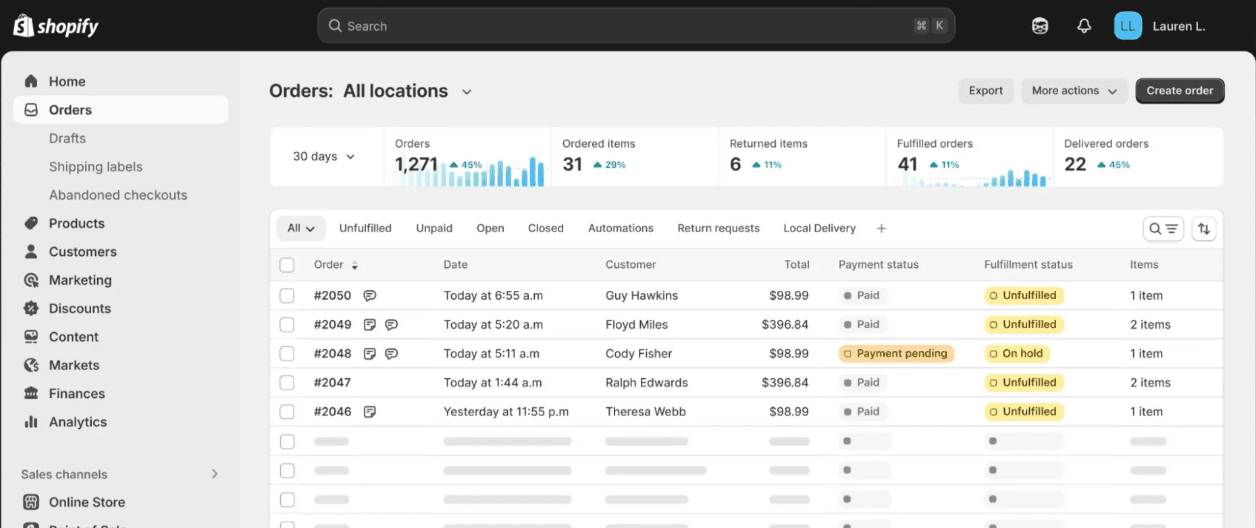Click the Orders 1,271 metric card
Viewport: 1256px width, 528px height.
(467, 157)
